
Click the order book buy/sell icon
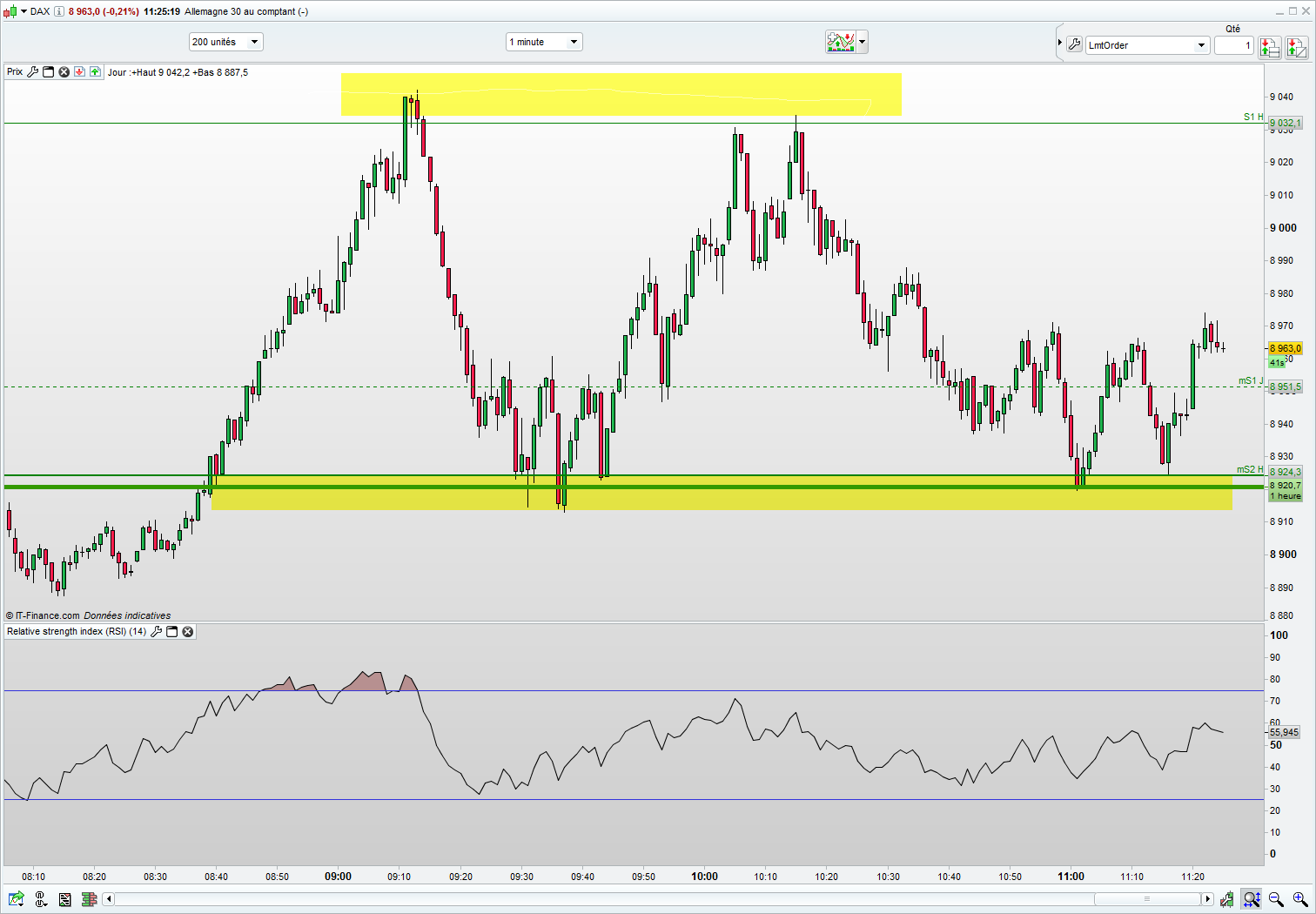(1269, 47)
